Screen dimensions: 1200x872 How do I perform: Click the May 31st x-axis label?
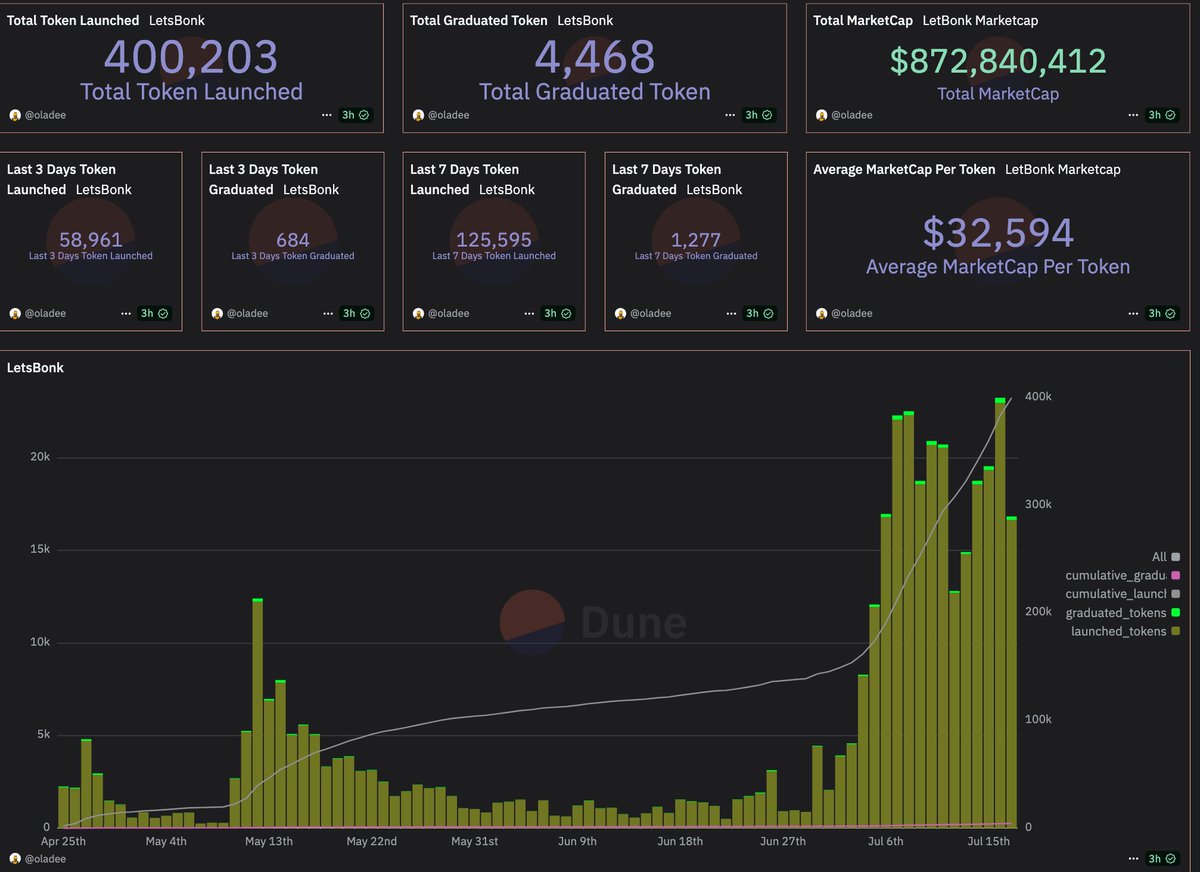click(475, 841)
